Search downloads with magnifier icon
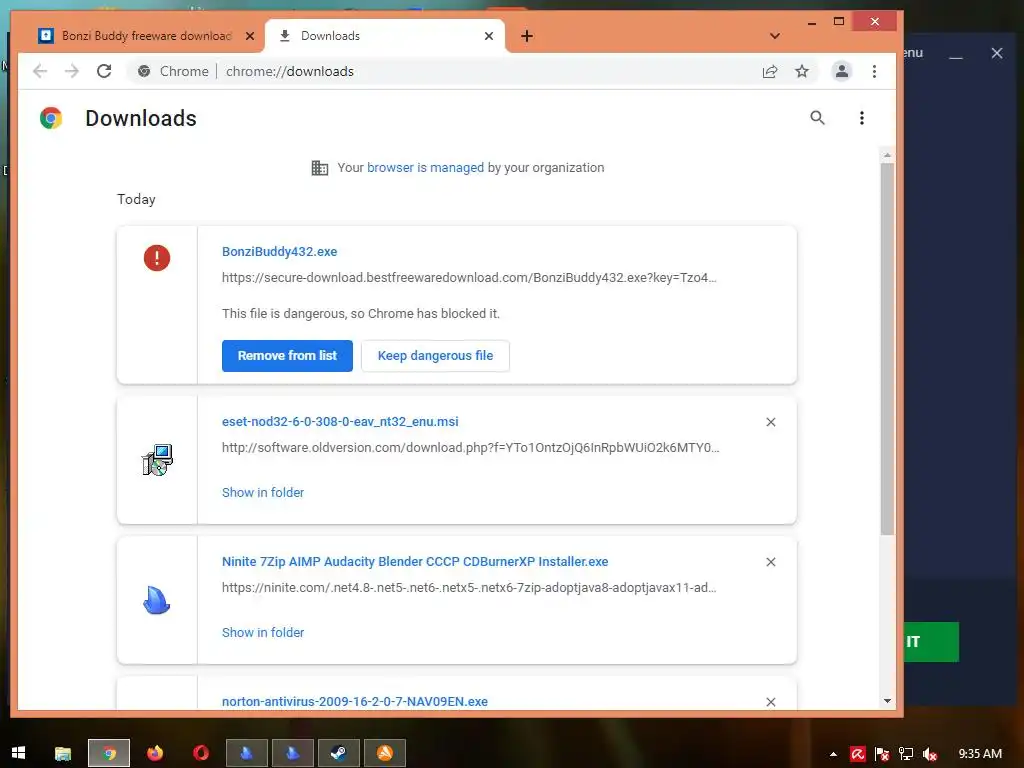 [817, 118]
